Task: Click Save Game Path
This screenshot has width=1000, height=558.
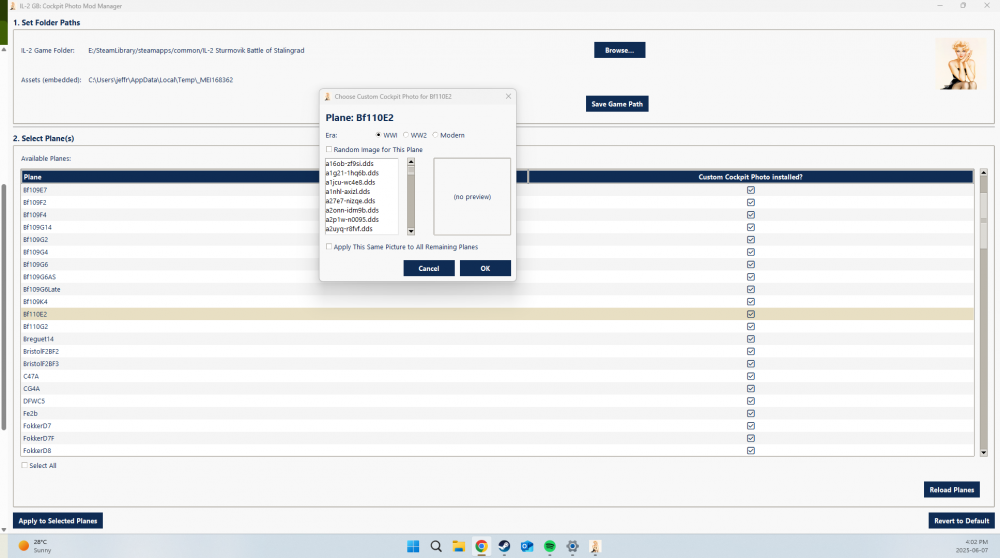Action: click(617, 104)
